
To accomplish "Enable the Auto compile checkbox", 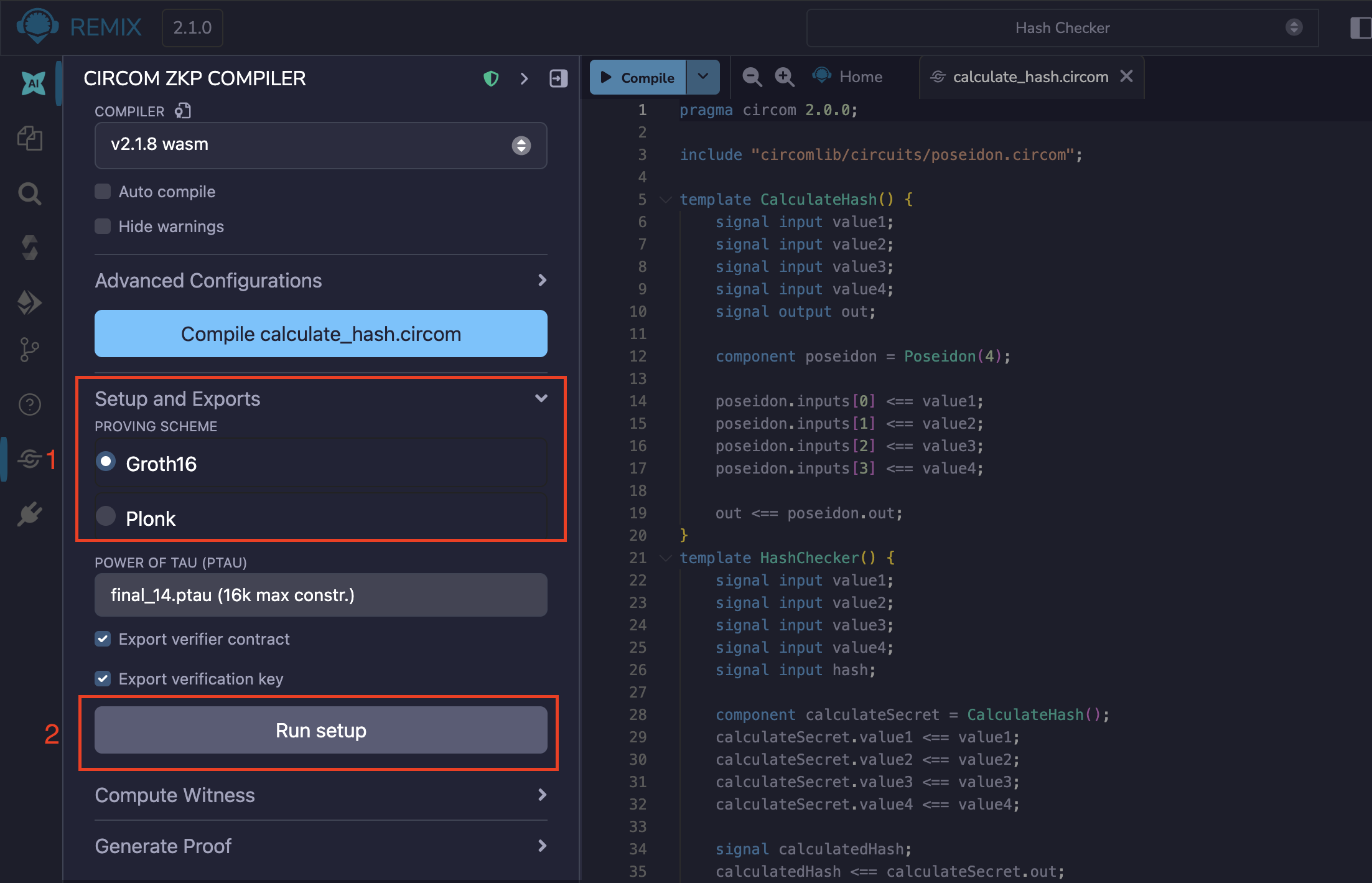I will [103, 191].
